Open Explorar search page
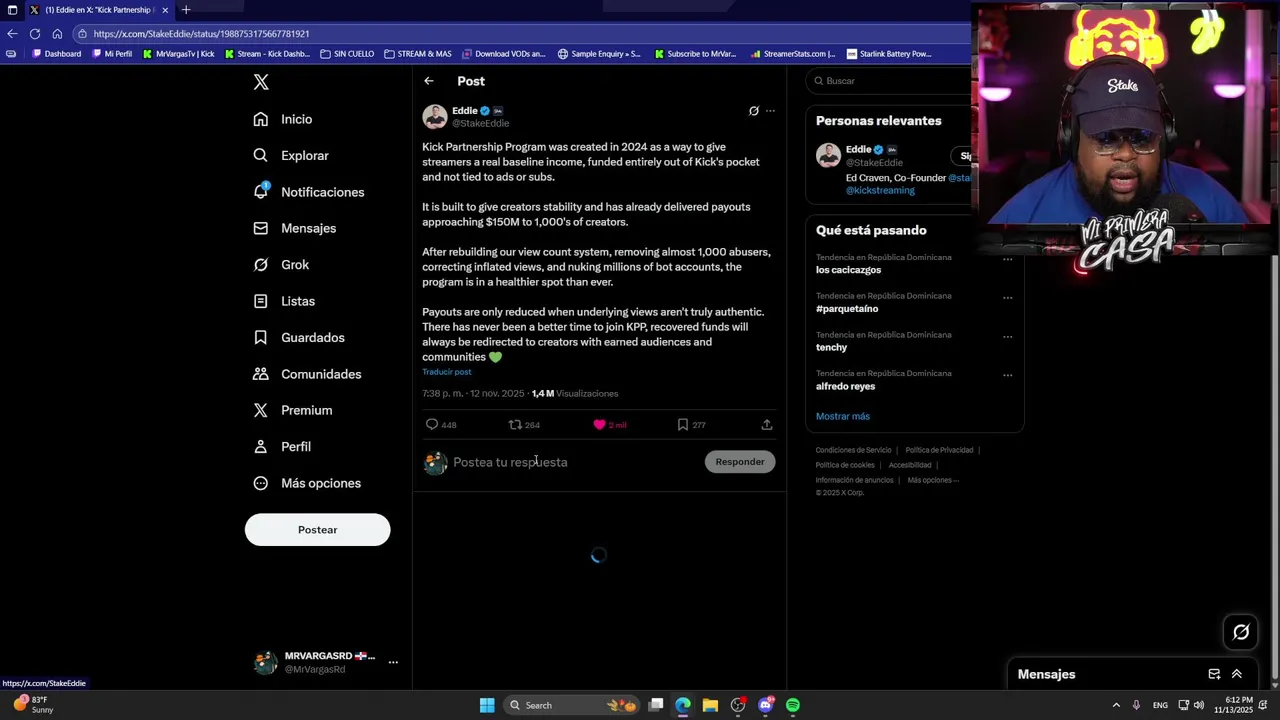The height and width of the screenshot is (720, 1280). pyautogui.click(x=291, y=156)
